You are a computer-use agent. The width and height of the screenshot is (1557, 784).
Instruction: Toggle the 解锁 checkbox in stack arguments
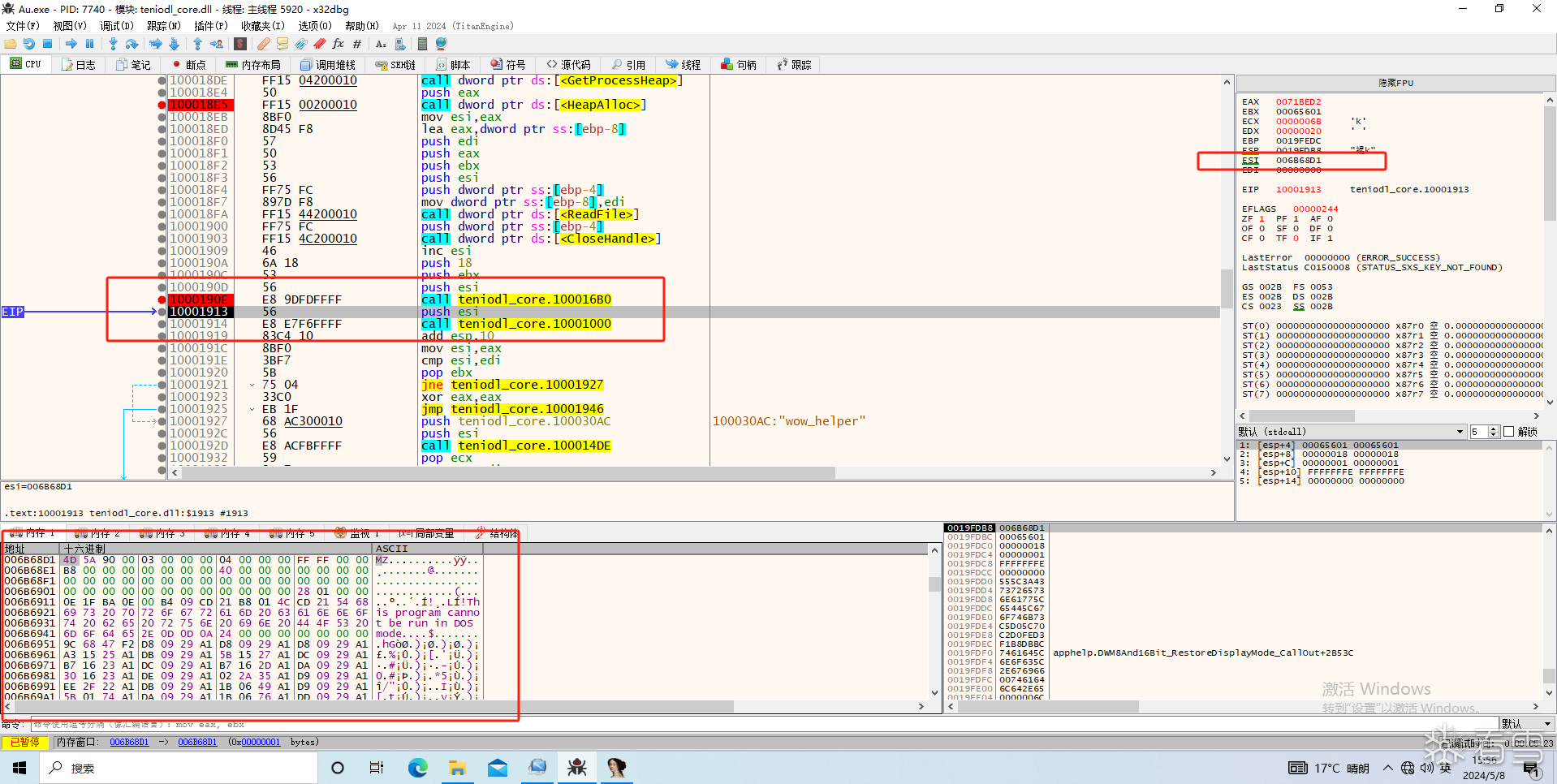[x=1508, y=432]
